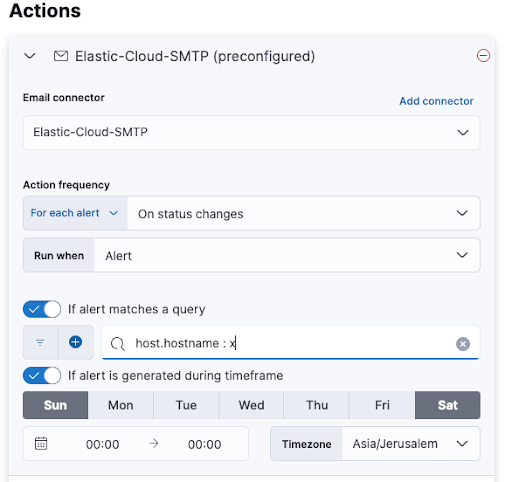The height and width of the screenshot is (482, 512).
Task: Select the Tue day button
Action: [186, 405]
